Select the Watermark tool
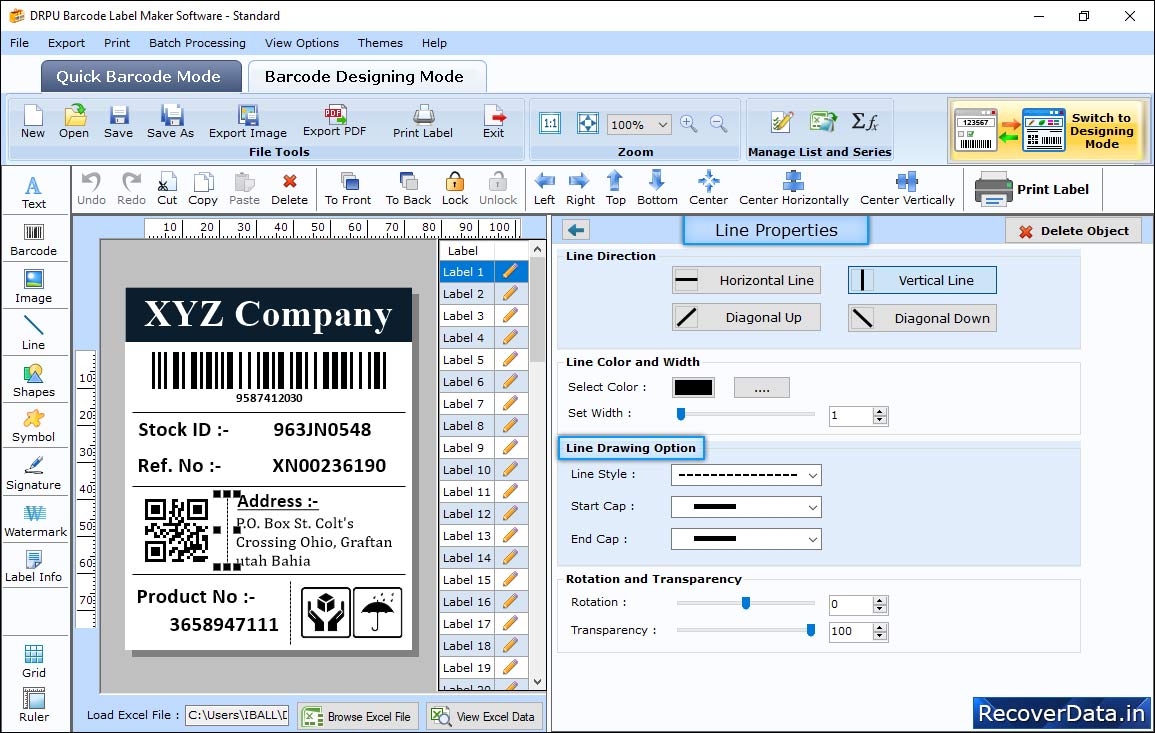This screenshot has height=733, width=1155. [x=35, y=521]
